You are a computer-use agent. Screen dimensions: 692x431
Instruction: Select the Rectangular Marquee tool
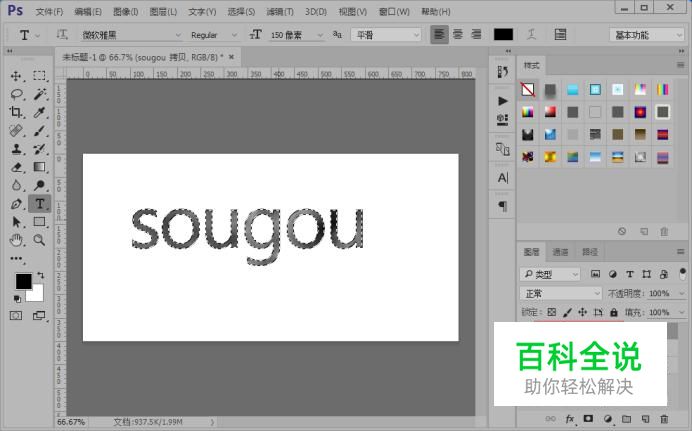click(39, 75)
